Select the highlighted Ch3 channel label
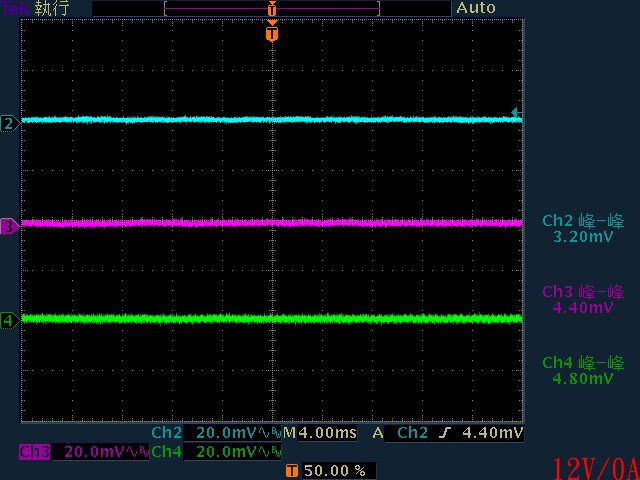The width and height of the screenshot is (640, 480). click(34, 452)
